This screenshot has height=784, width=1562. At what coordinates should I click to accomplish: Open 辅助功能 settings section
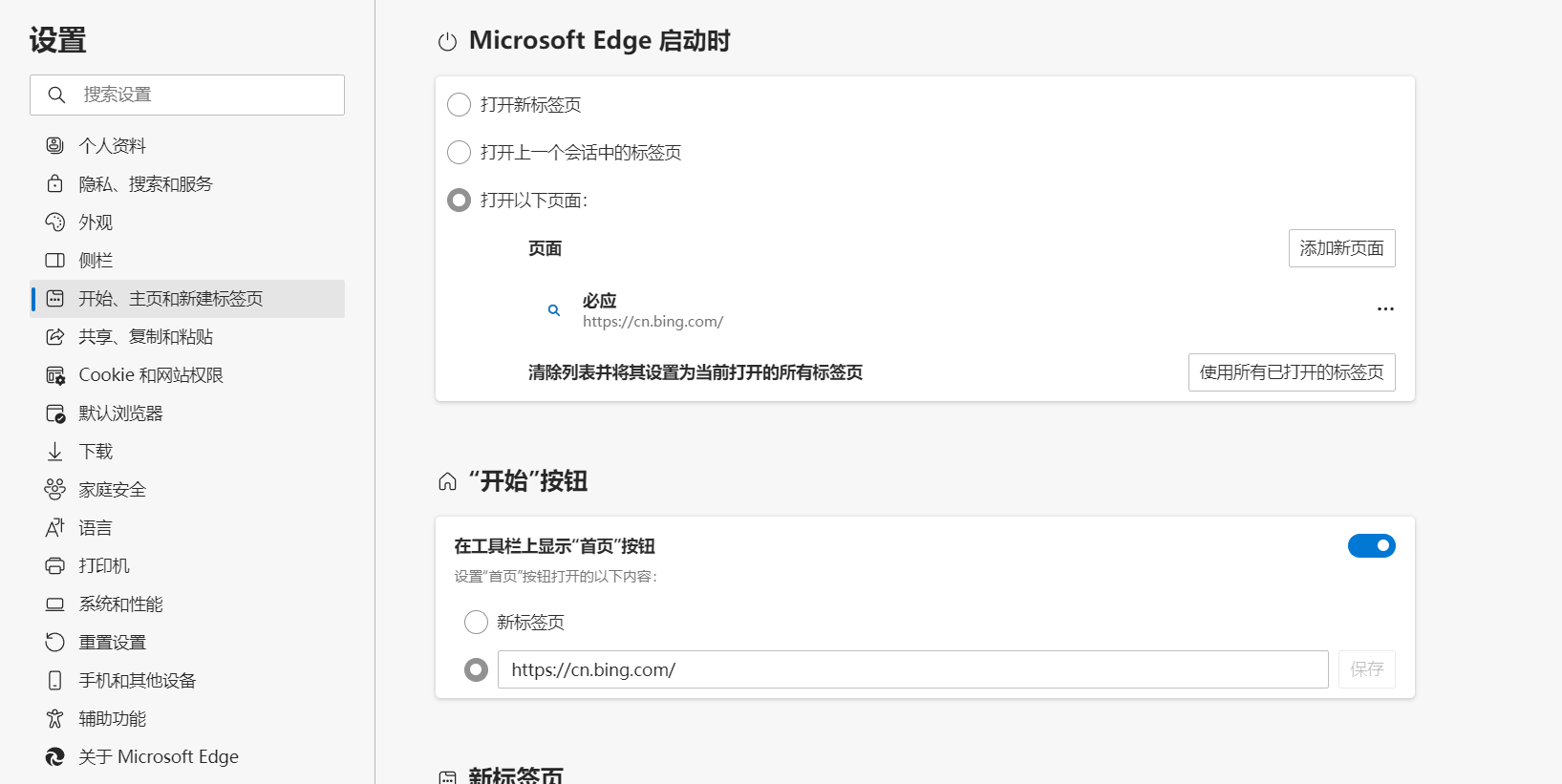(187, 718)
